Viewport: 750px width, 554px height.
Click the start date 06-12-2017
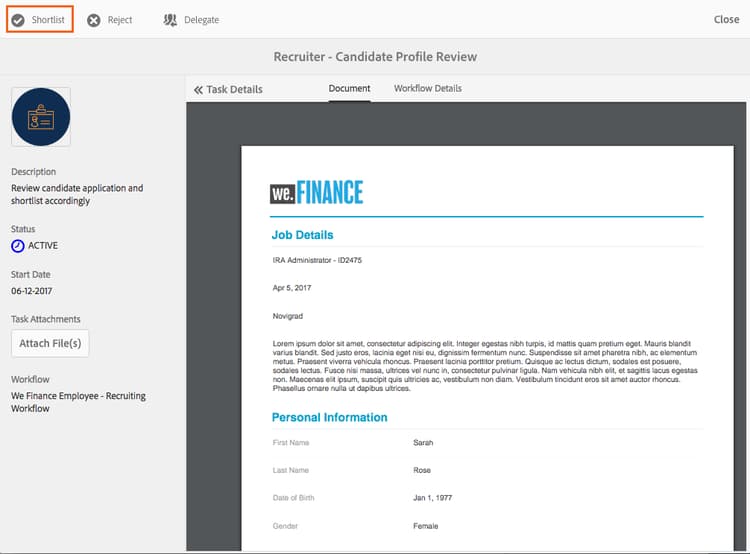(32, 291)
